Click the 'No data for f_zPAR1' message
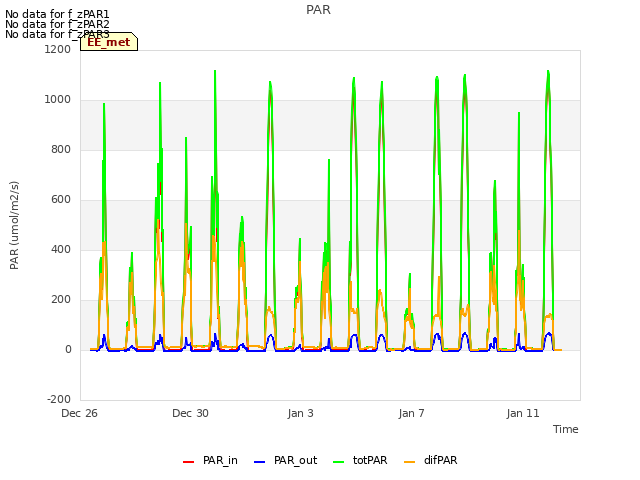 tap(57, 14)
